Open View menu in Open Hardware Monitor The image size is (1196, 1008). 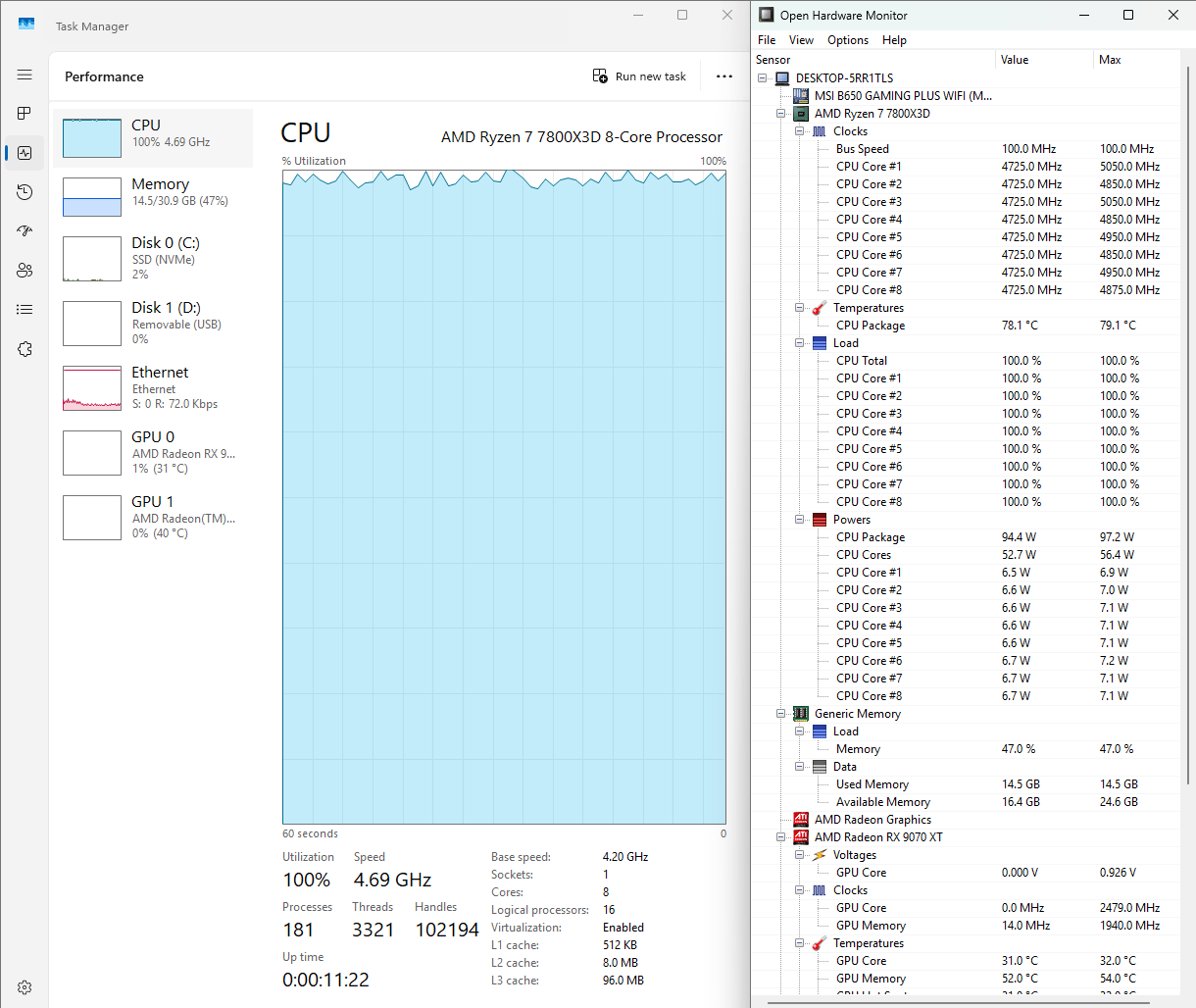pos(801,40)
